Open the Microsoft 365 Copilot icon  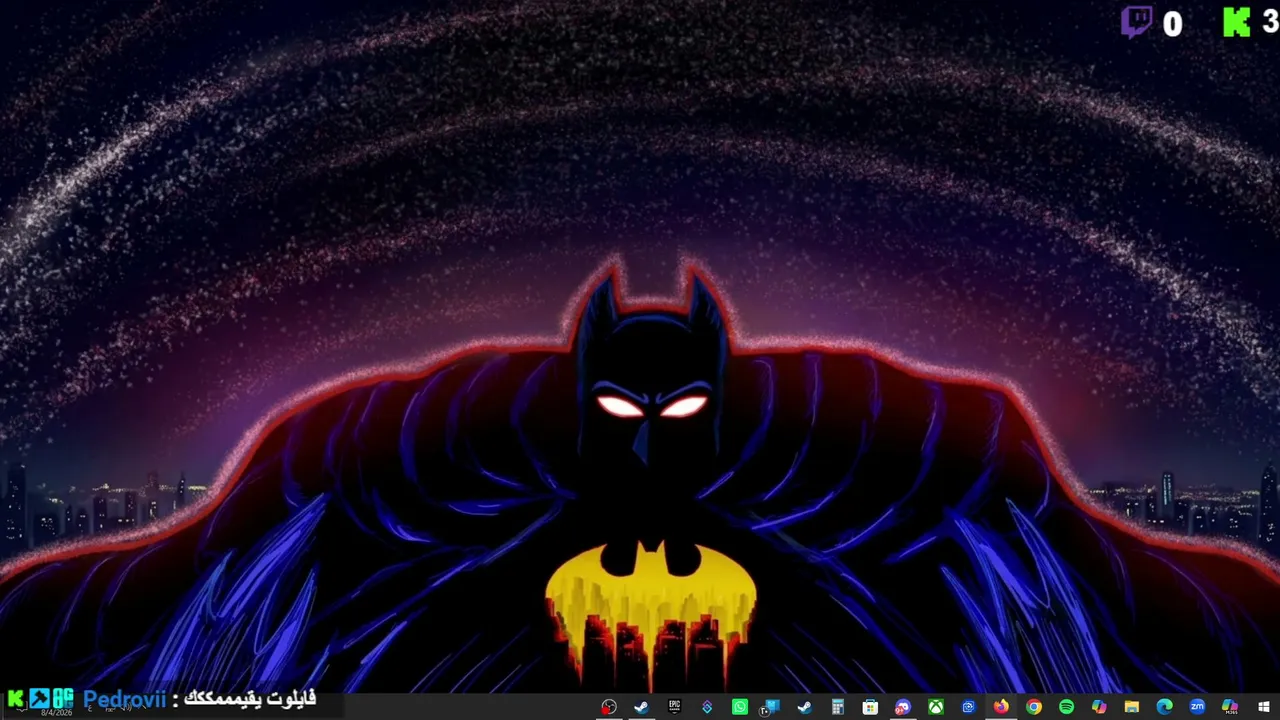(1230, 707)
